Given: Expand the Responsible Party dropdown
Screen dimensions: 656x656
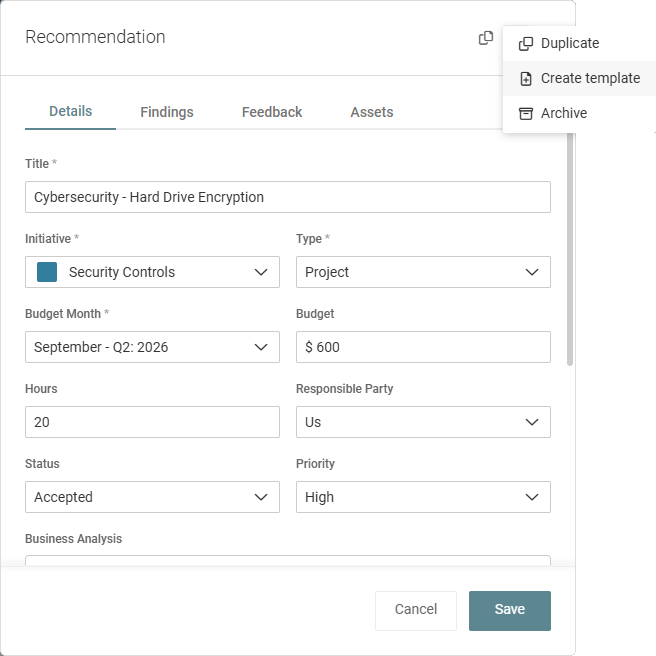Looking at the screenshot, I should [423, 422].
